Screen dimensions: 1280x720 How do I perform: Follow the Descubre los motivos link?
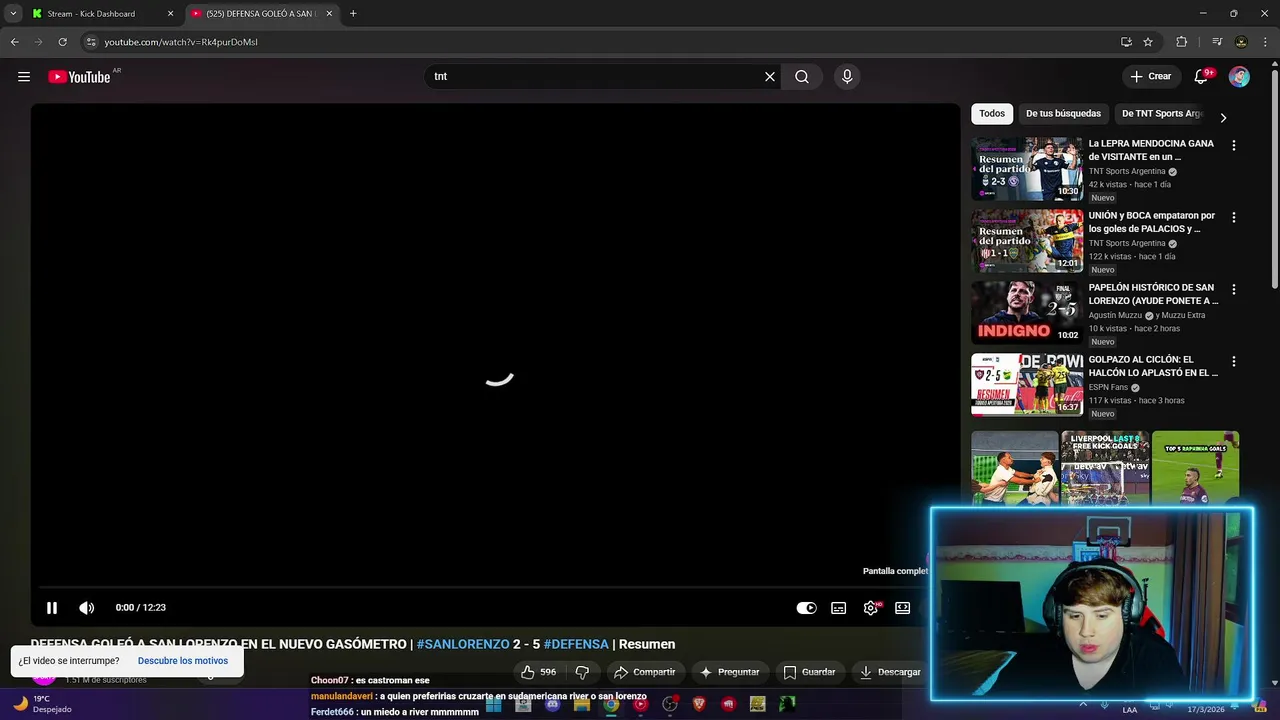click(x=183, y=661)
